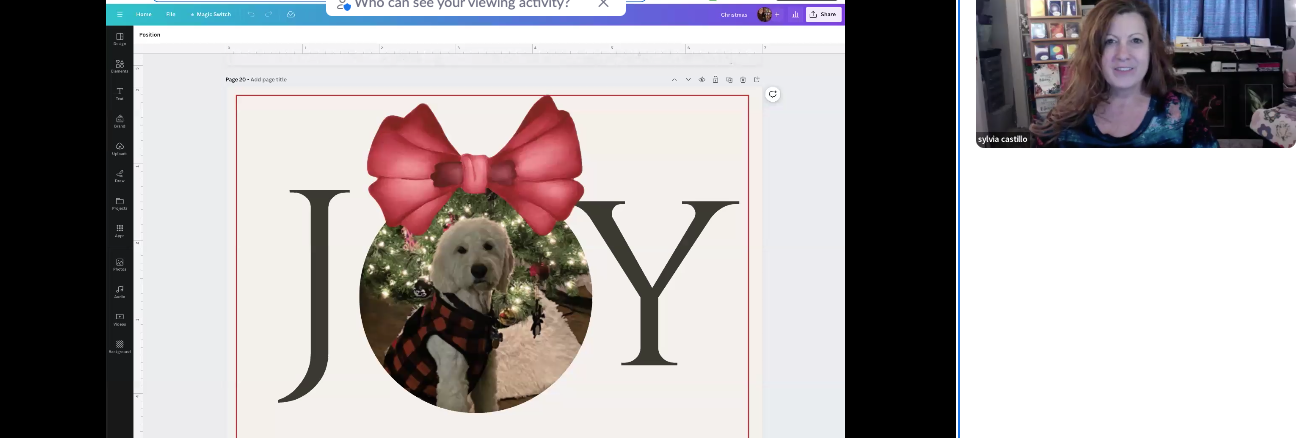This screenshot has height=438, width=1302.
Task: Close the viewing activity notification
Action: click(x=603, y=4)
